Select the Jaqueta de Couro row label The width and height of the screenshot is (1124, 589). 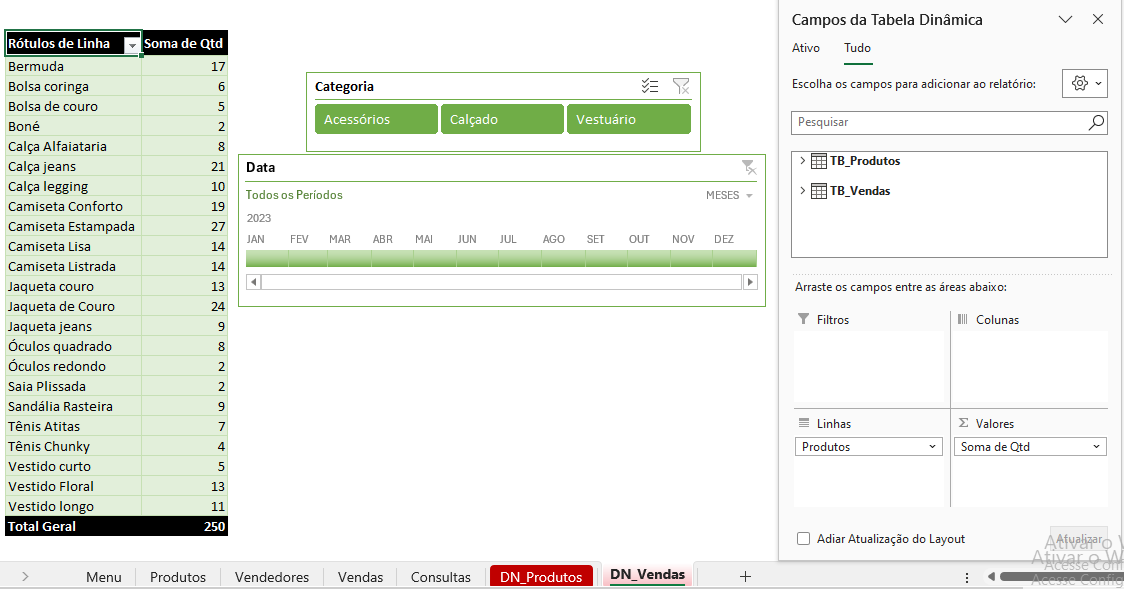73,307
